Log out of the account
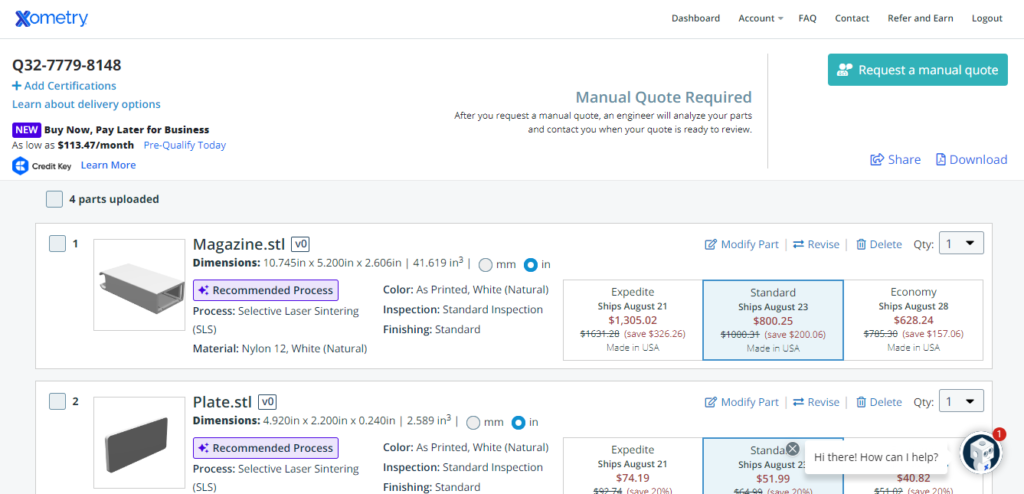 [x=987, y=18]
